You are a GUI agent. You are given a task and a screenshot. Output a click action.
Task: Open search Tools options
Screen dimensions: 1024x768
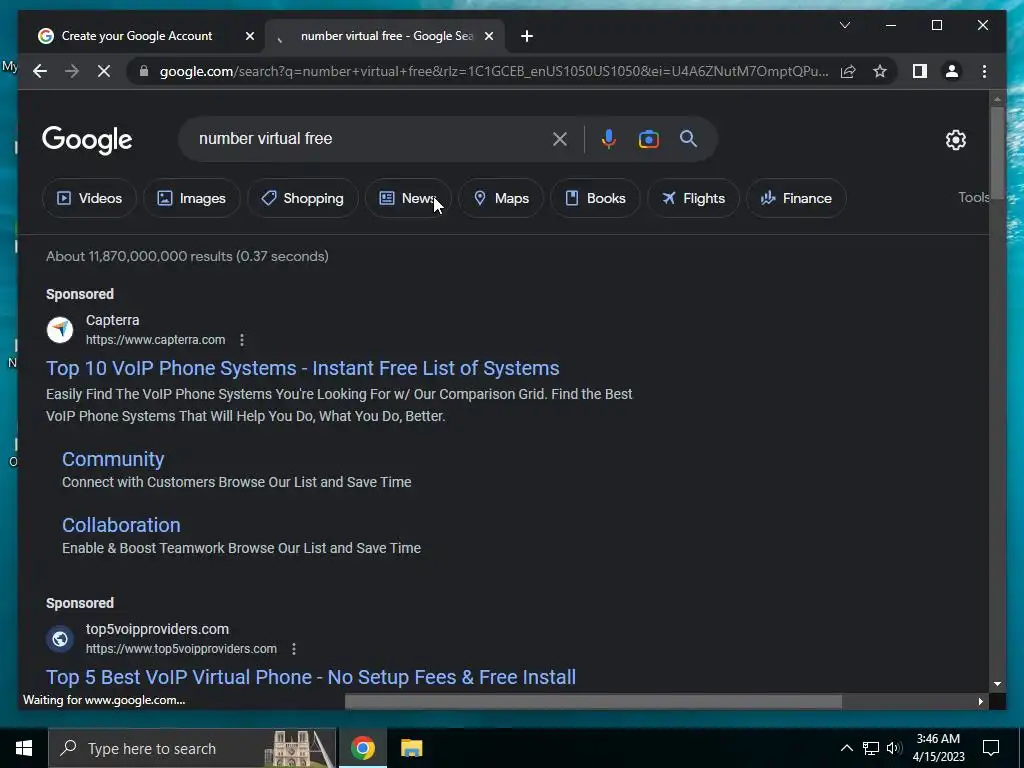coord(973,197)
